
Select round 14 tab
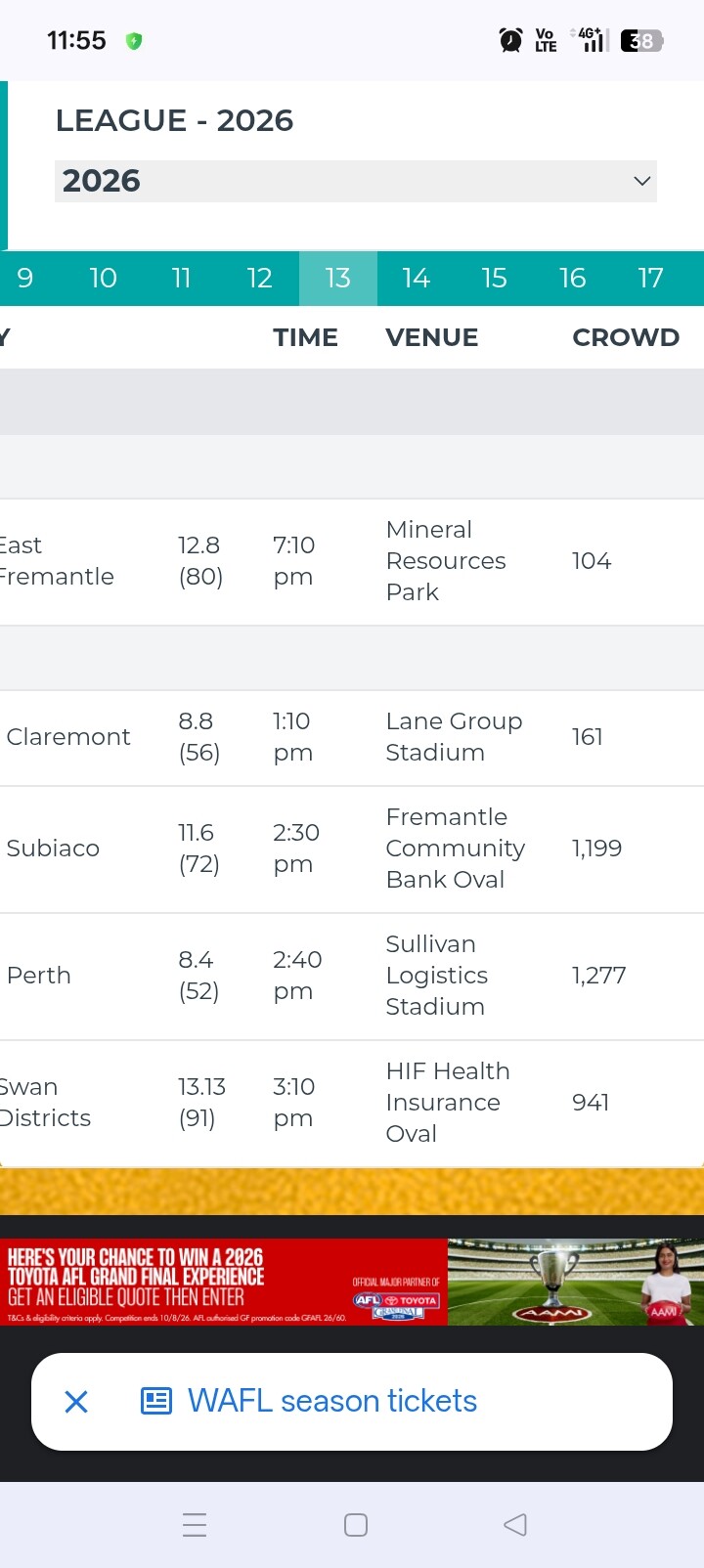point(417,279)
